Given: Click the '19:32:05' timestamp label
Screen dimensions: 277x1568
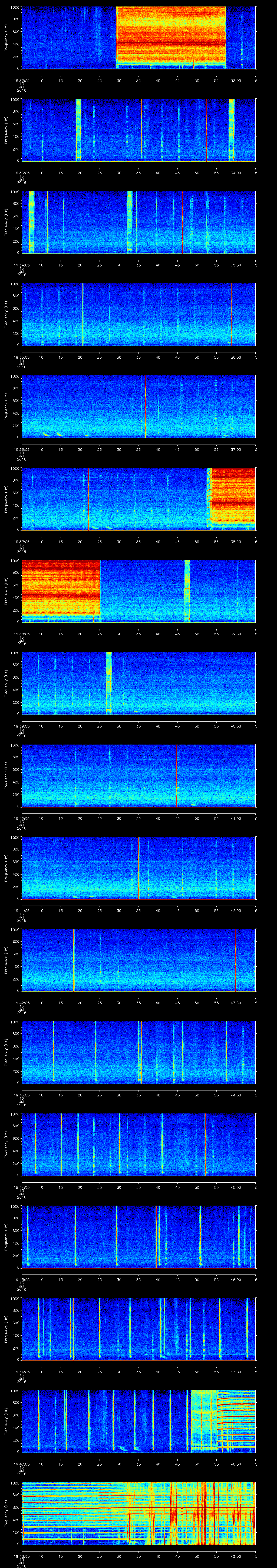Looking at the screenshot, I should point(21,80).
